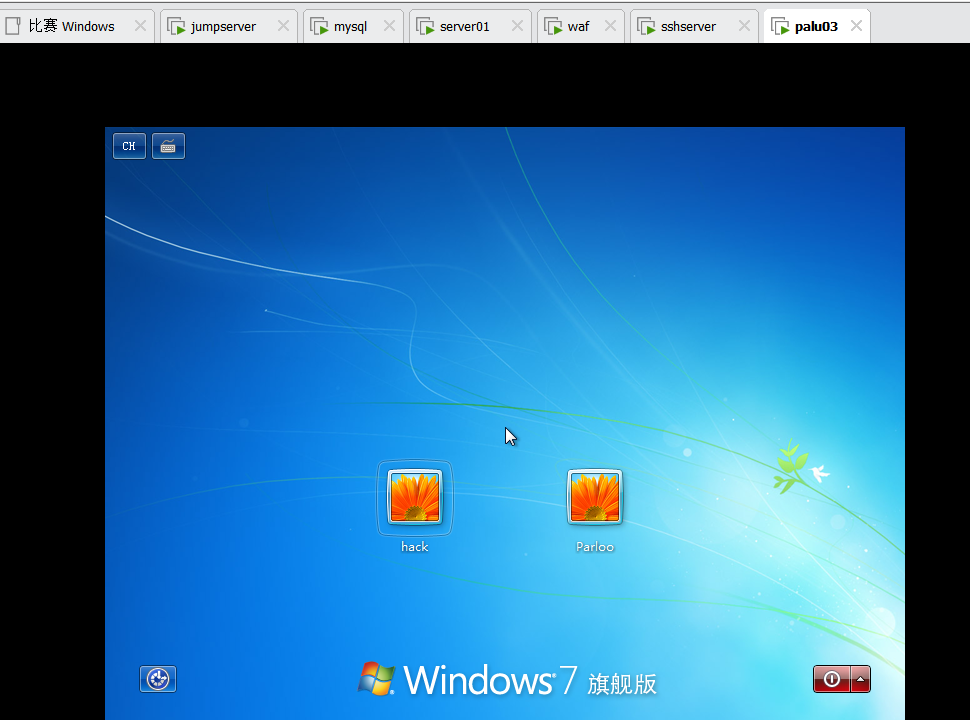
Task: Close the server01 tab
Action: [x=517, y=26]
